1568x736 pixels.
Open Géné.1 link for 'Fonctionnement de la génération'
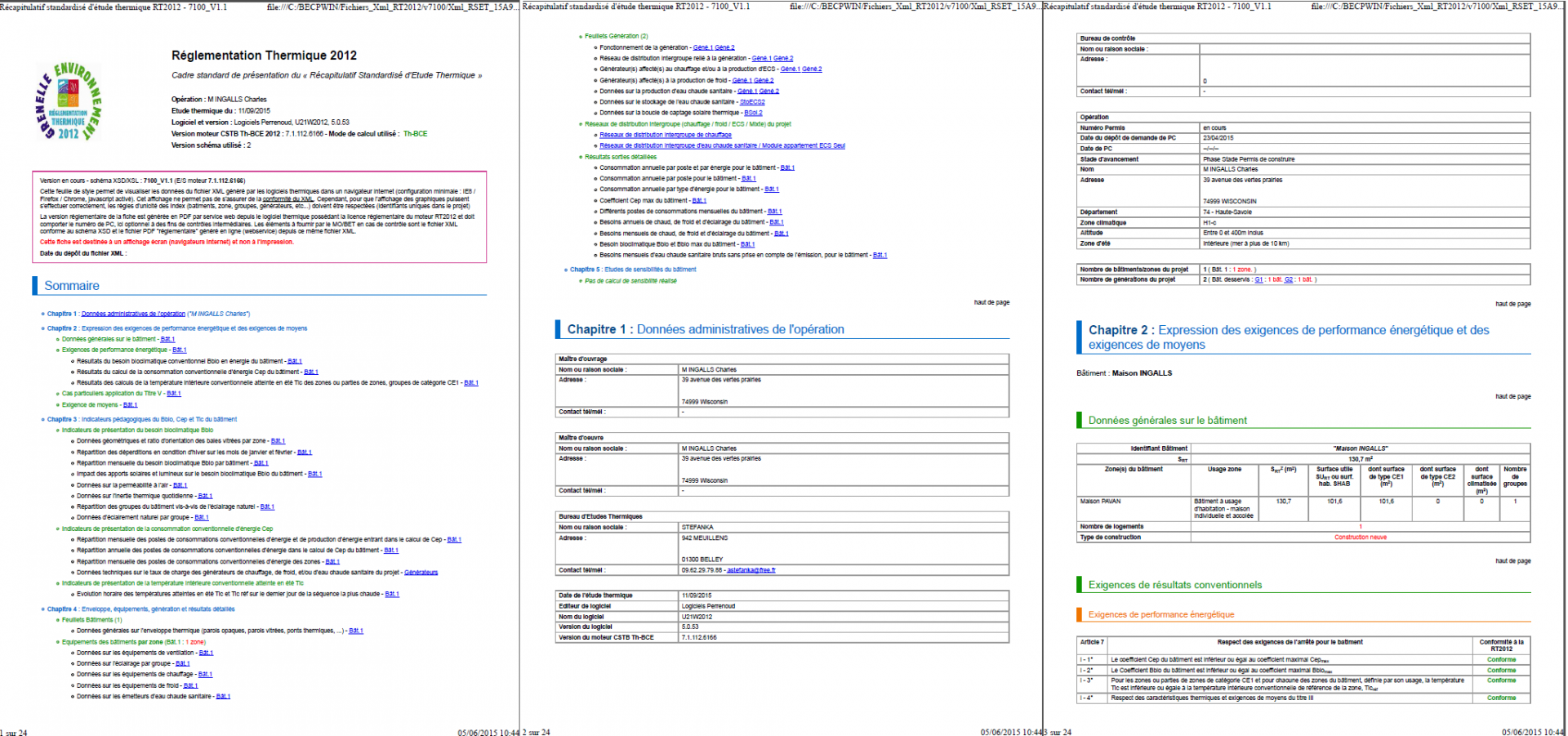[x=702, y=47]
